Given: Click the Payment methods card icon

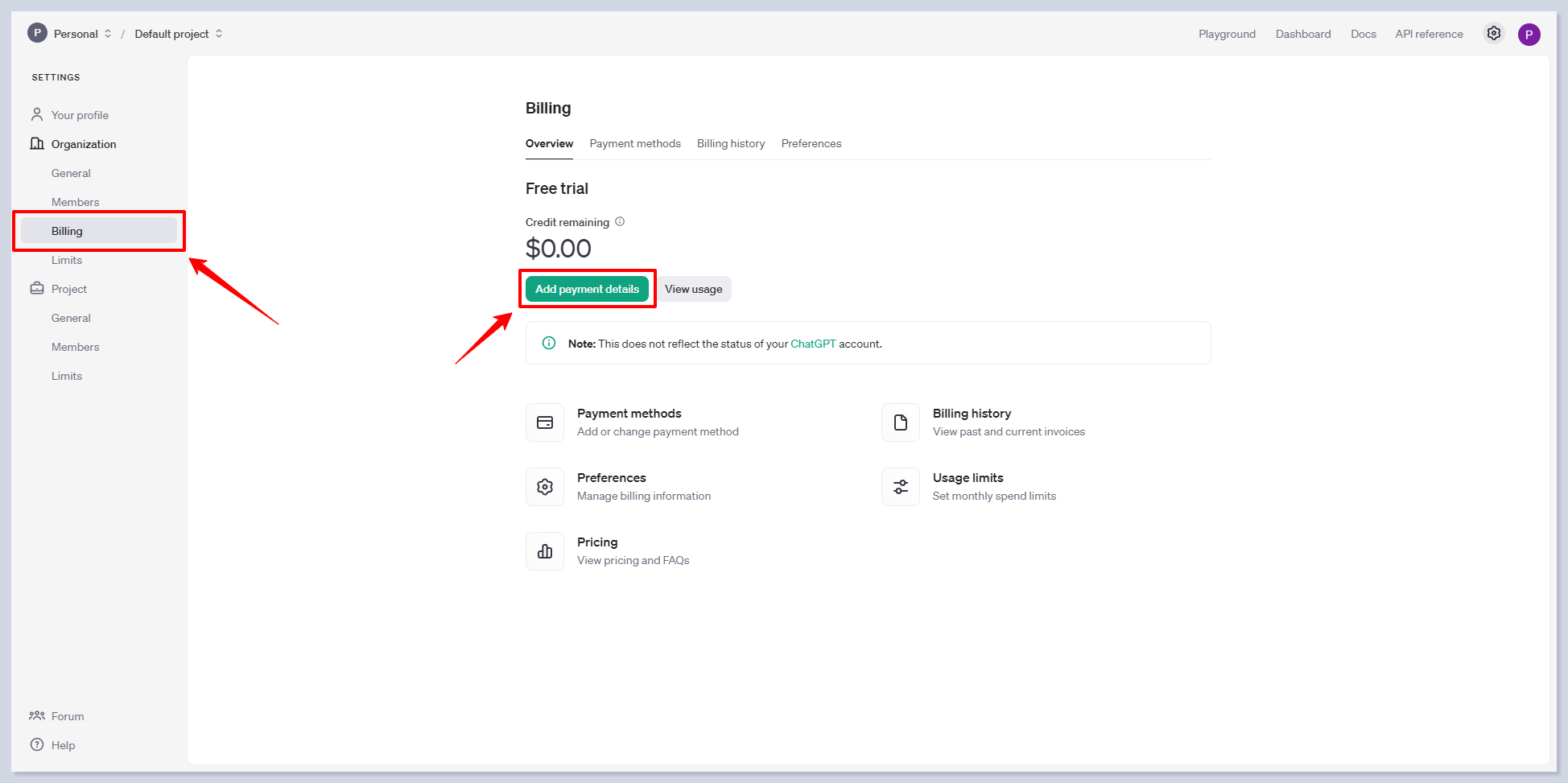Looking at the screenshot, I should pyautogui.click(x=545, y=422).
